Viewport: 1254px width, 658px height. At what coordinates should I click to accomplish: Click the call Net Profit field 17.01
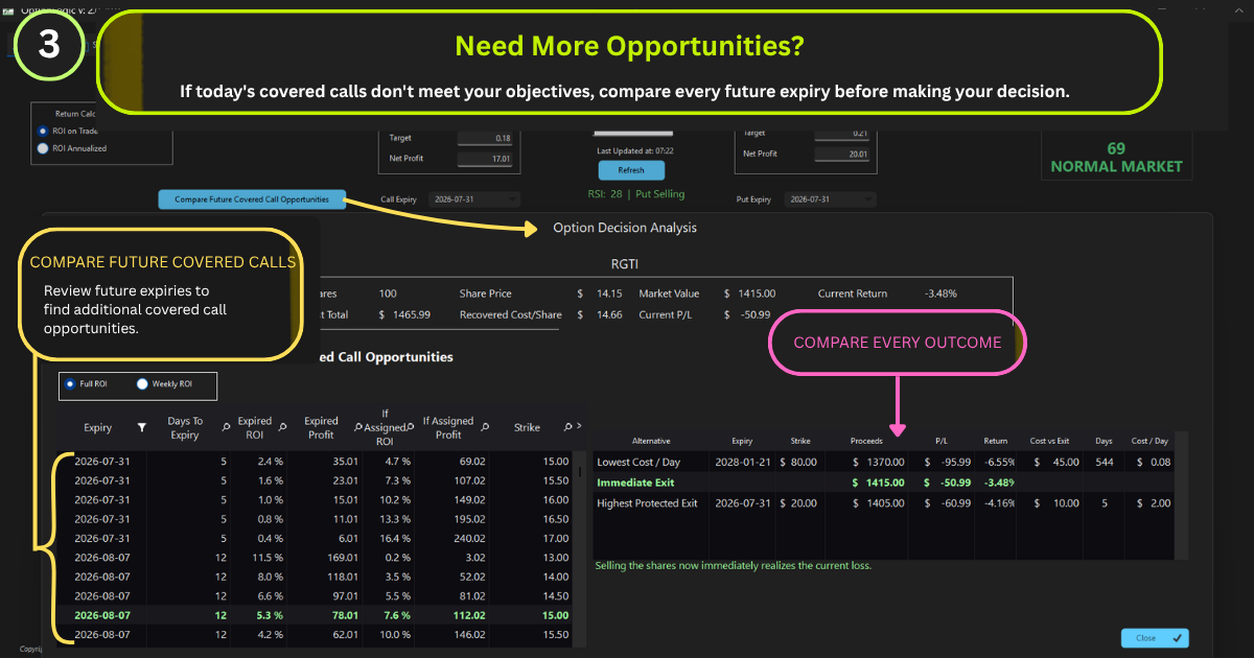(x=485, y=158)
